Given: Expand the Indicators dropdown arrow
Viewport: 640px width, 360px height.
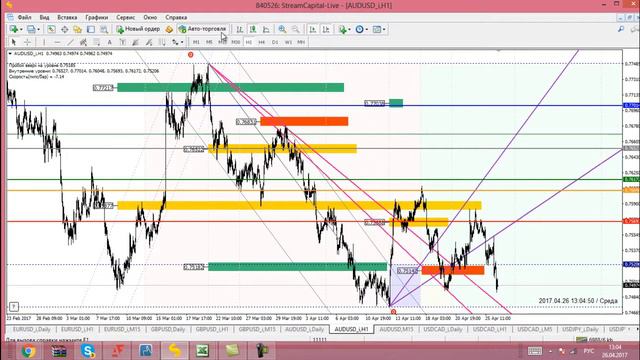Looking at the screenshot, I should click(349, 29).
